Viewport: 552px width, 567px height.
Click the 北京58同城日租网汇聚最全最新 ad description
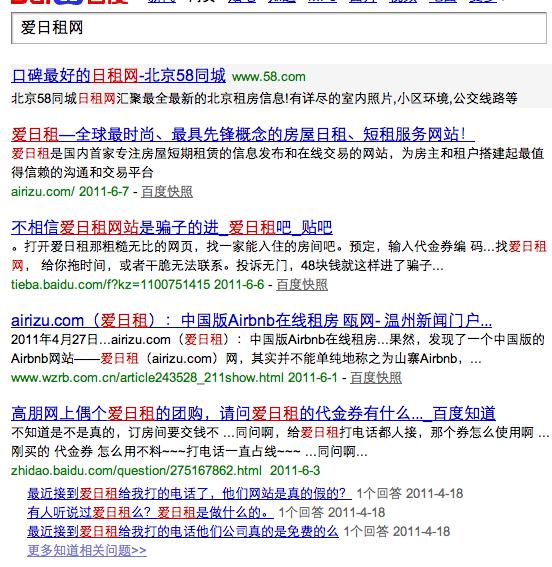(264, 98)
